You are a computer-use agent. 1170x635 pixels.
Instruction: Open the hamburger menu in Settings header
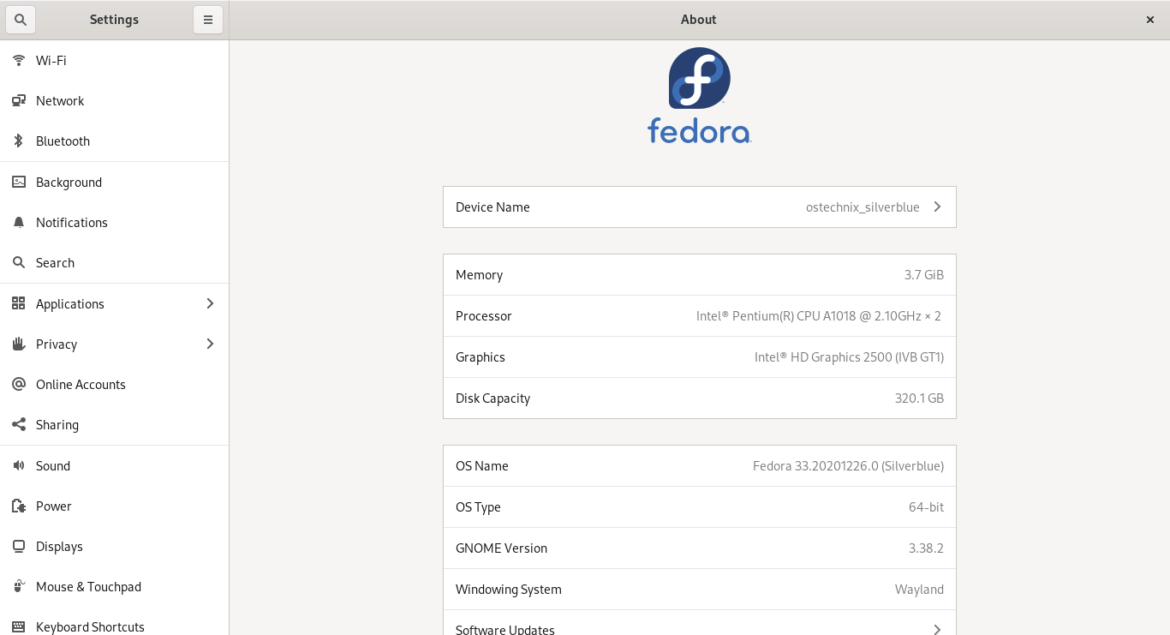(207, 19)
